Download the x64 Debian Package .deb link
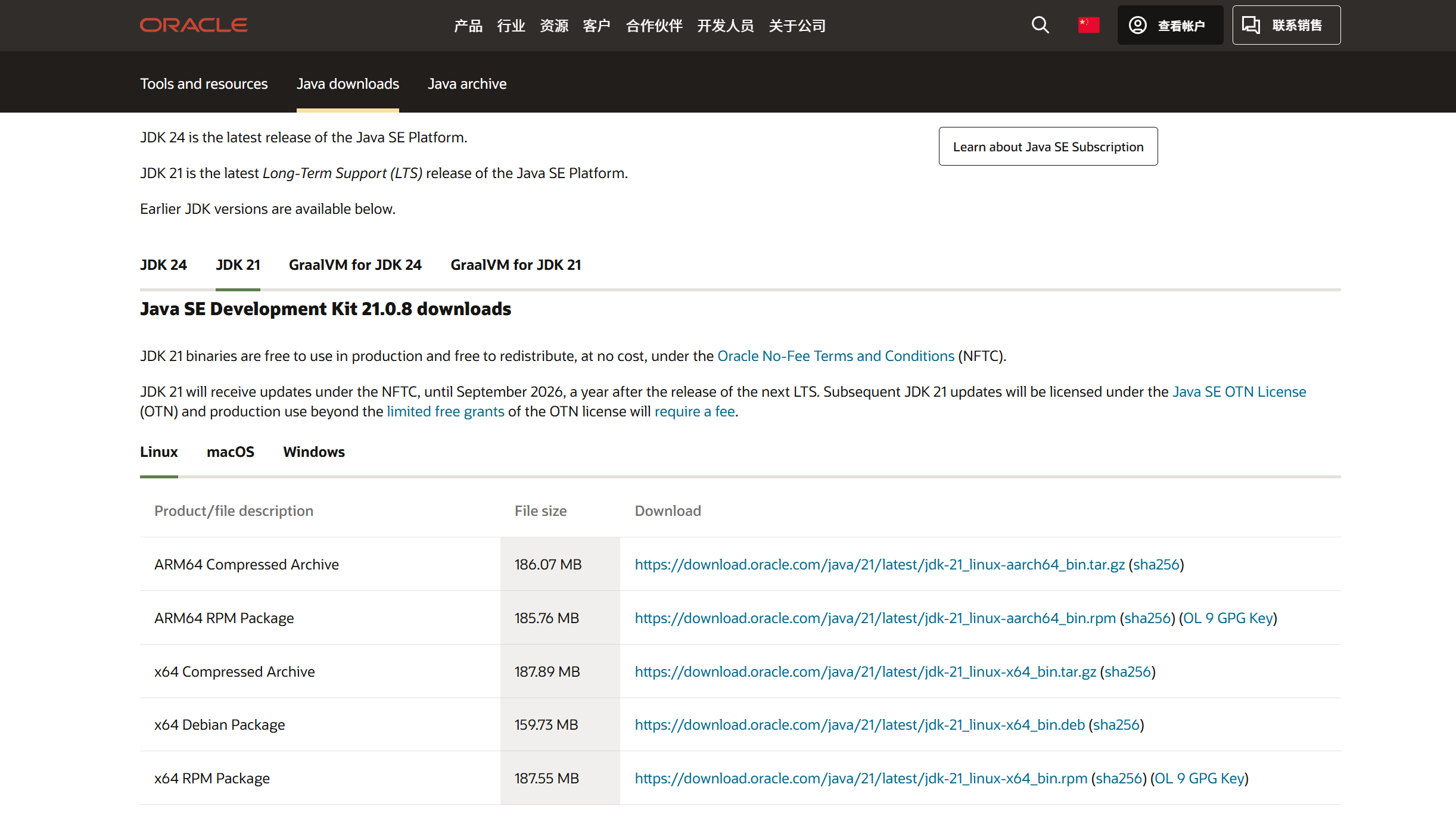Screen dimensions: 1456x834 tap(859, 725)
